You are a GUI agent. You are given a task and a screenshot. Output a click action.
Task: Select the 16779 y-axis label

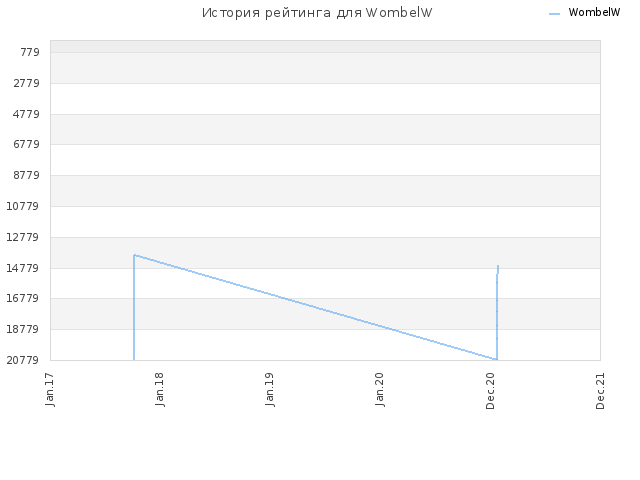pos(23,298)
